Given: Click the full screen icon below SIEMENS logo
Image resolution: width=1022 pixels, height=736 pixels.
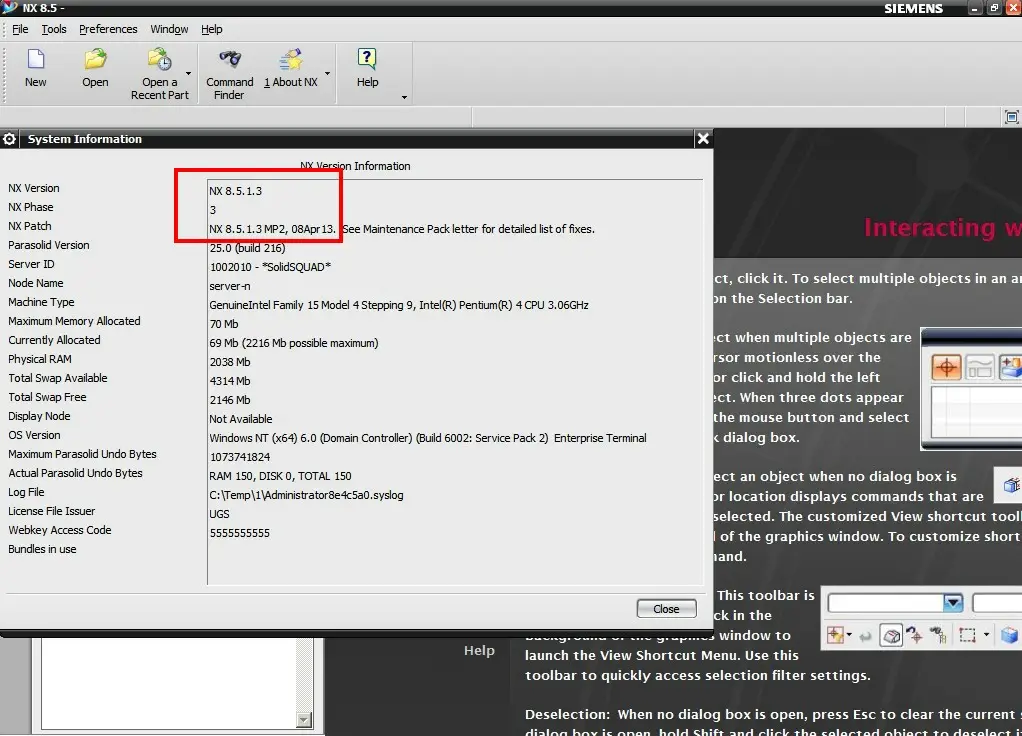Looking at the screenshot, I should click(x=1012, y=117).
